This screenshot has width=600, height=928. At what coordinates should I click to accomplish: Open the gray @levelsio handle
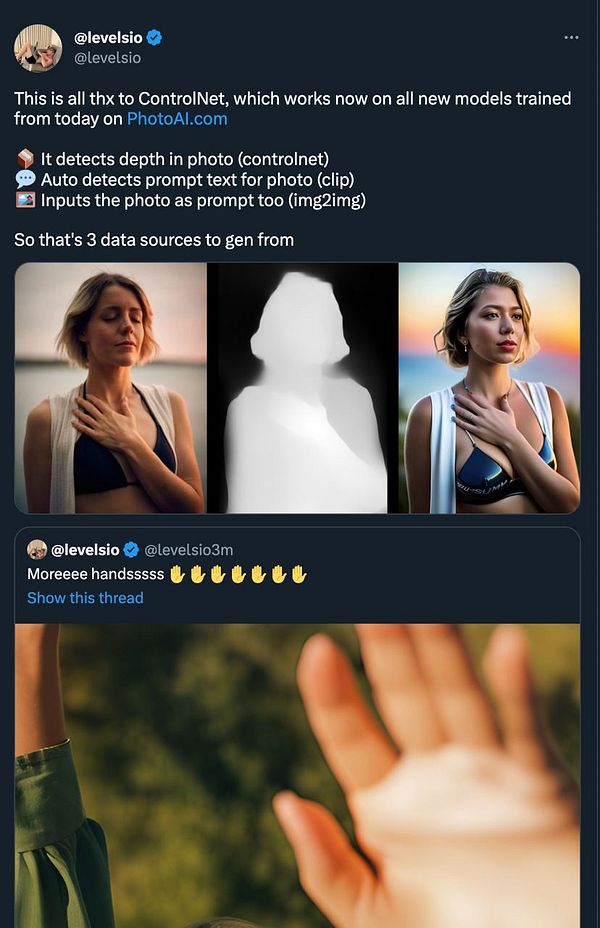click(x=107, y=58)
